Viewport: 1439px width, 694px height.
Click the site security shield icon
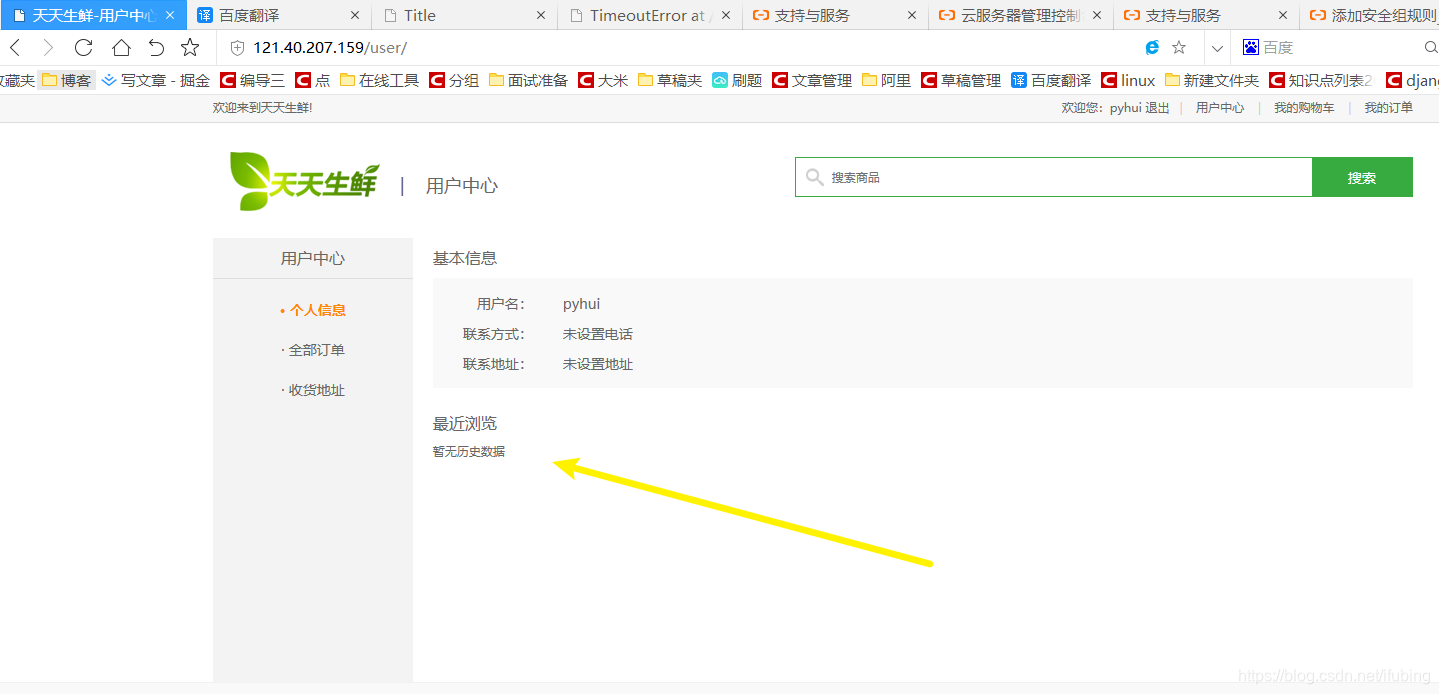tap(237, 48)
